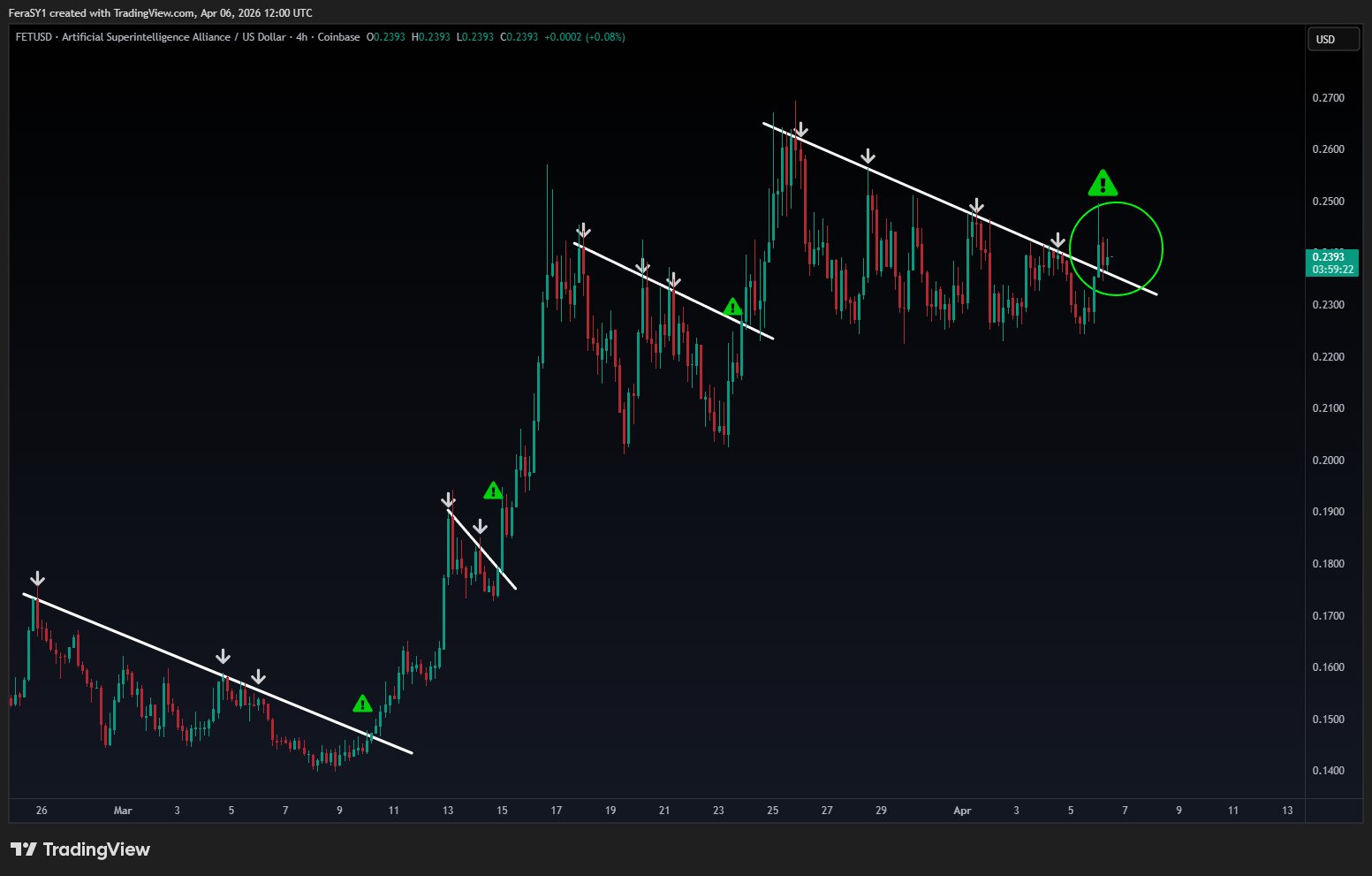Click the 0.1400 price axis label
Viewport: 1372px width, 876px height.
point(1329,771)
